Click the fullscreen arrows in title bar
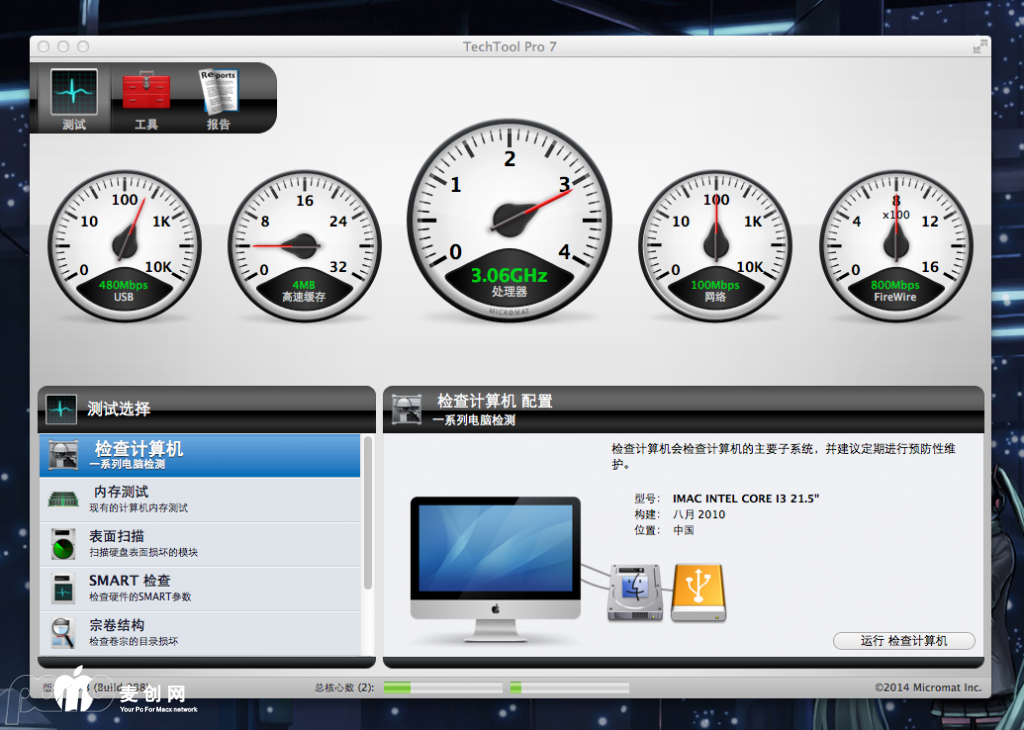 [x=979, y=46]
